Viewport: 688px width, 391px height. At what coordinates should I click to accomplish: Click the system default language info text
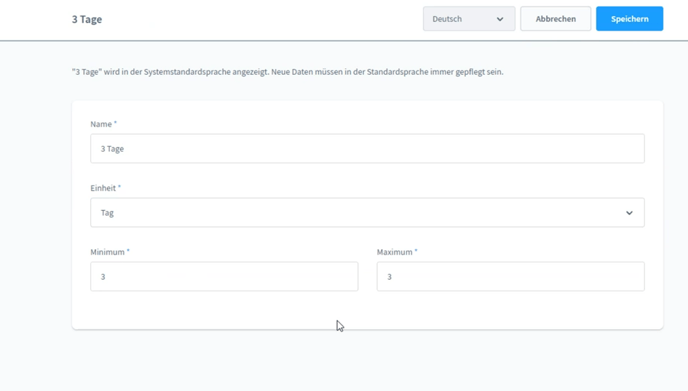[287, 72]
